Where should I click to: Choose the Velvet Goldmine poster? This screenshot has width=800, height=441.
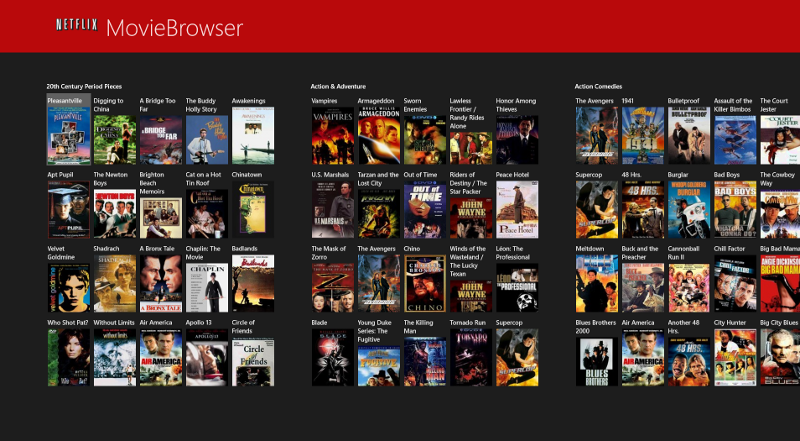tap(69, 287)
